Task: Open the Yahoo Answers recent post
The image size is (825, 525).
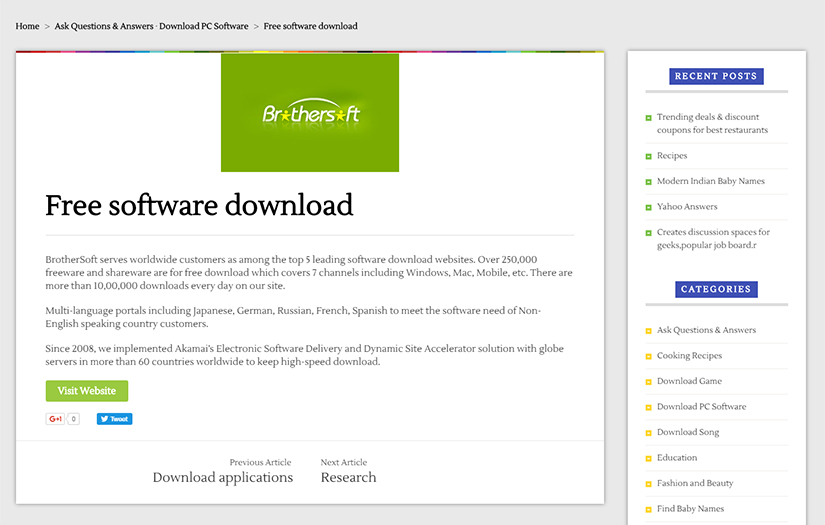Action: point(687,207)
